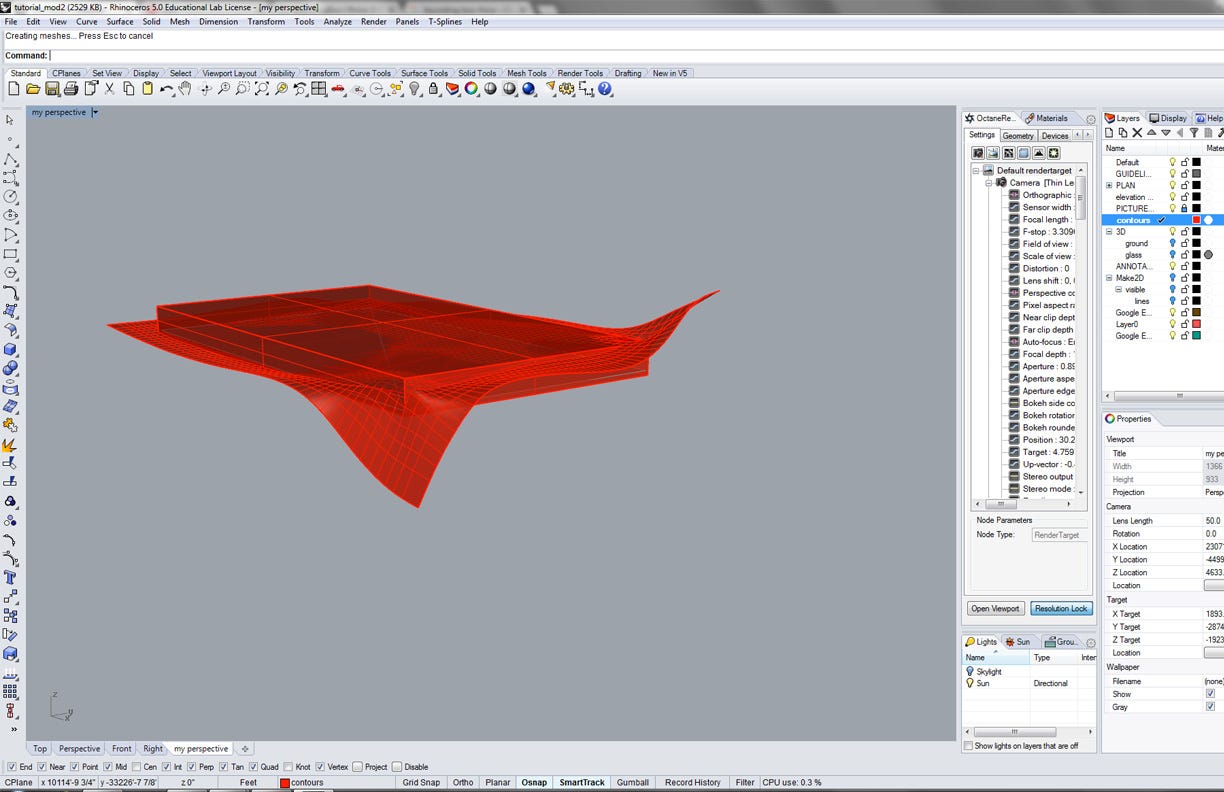Click the Zoom Extents icon

click(x=262, y=89)
